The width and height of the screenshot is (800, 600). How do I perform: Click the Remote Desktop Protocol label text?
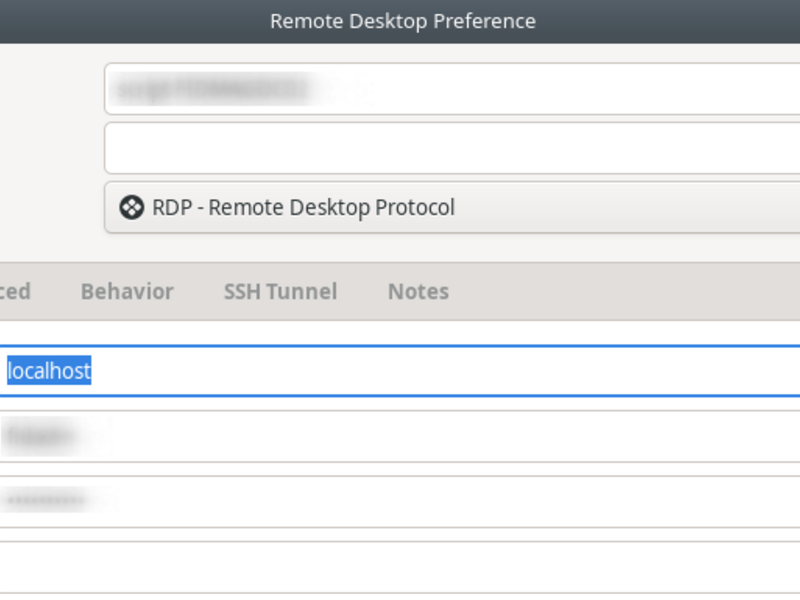pyautogui.click(x=332, y=208)
